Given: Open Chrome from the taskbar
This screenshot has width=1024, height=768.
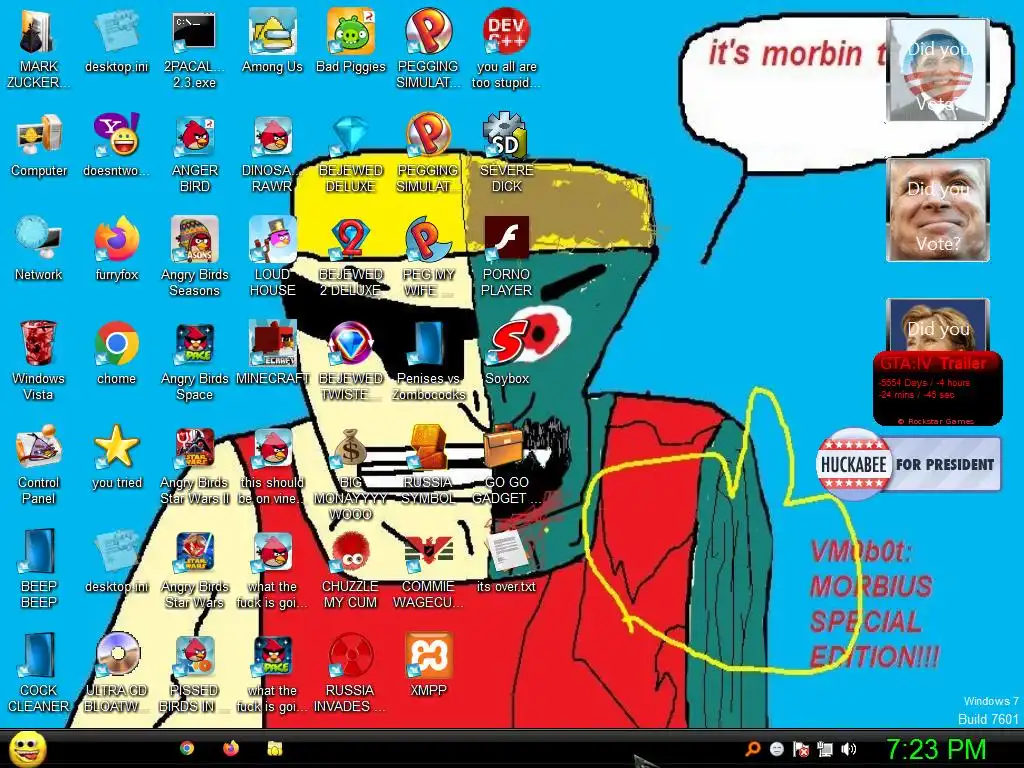Looking at the screenshot, I should click(187, 748).
